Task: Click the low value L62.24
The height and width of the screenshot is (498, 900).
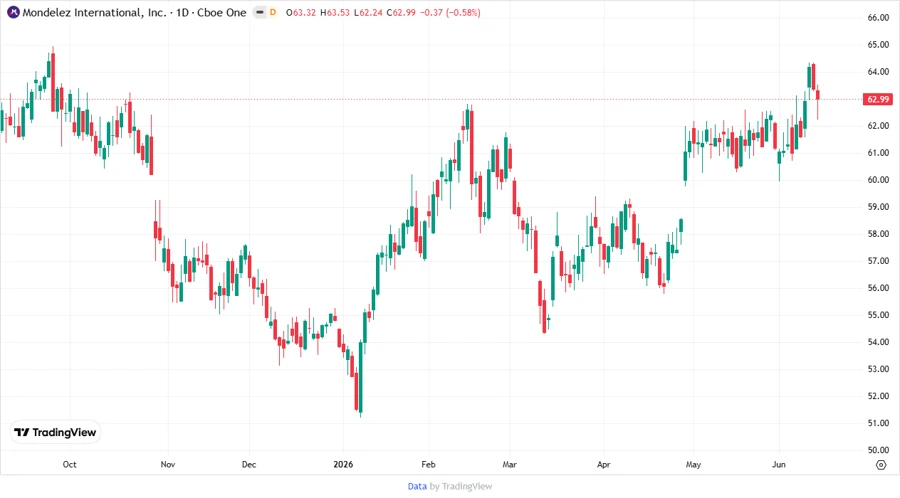Action: tap(368, 13)
